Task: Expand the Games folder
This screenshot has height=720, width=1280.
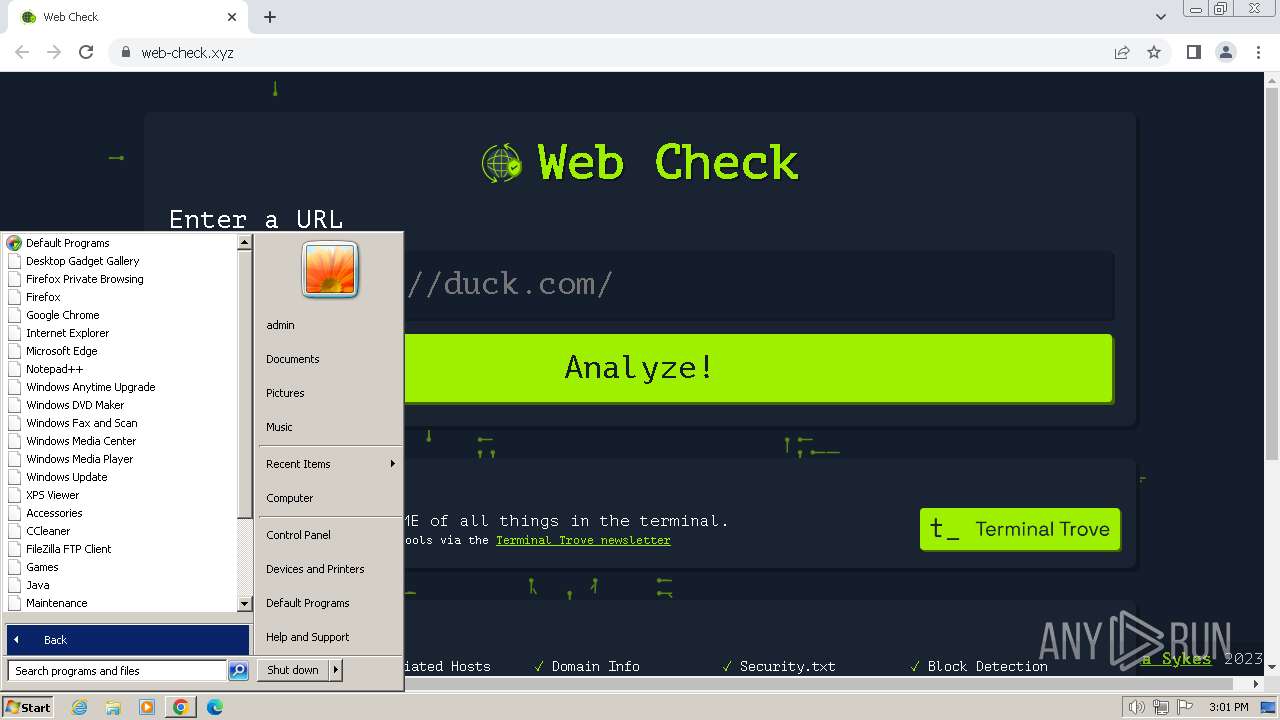Action: (42, 567)
